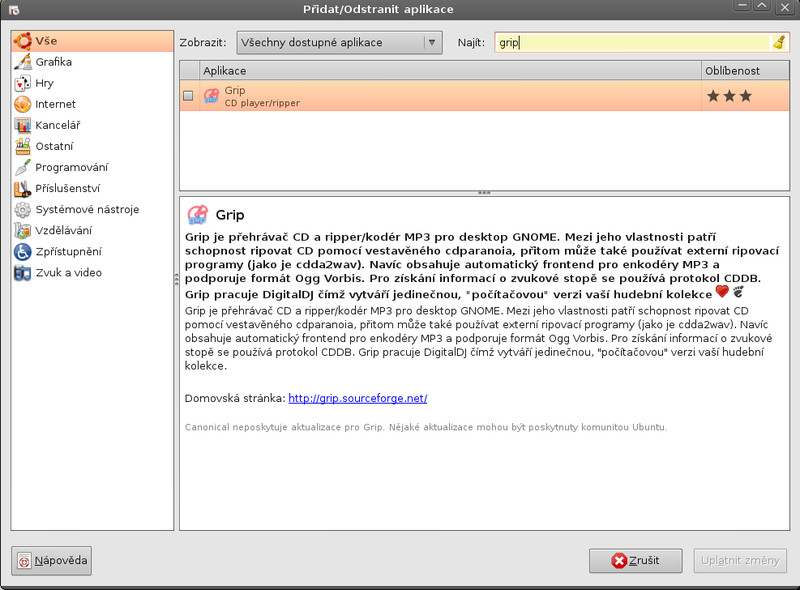Click the 'Zobrazit:' label

coord(203,42)
